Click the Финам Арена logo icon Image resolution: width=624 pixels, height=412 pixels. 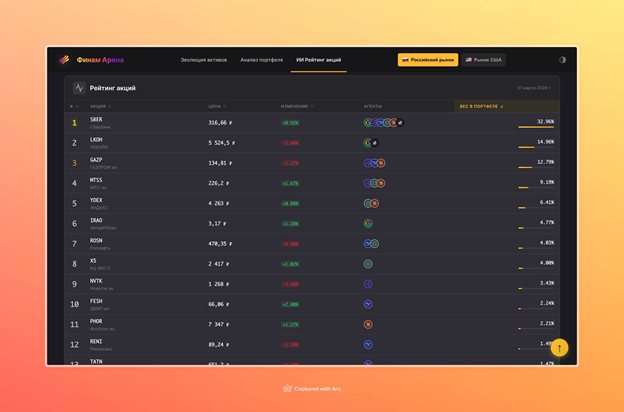[64, 60]
